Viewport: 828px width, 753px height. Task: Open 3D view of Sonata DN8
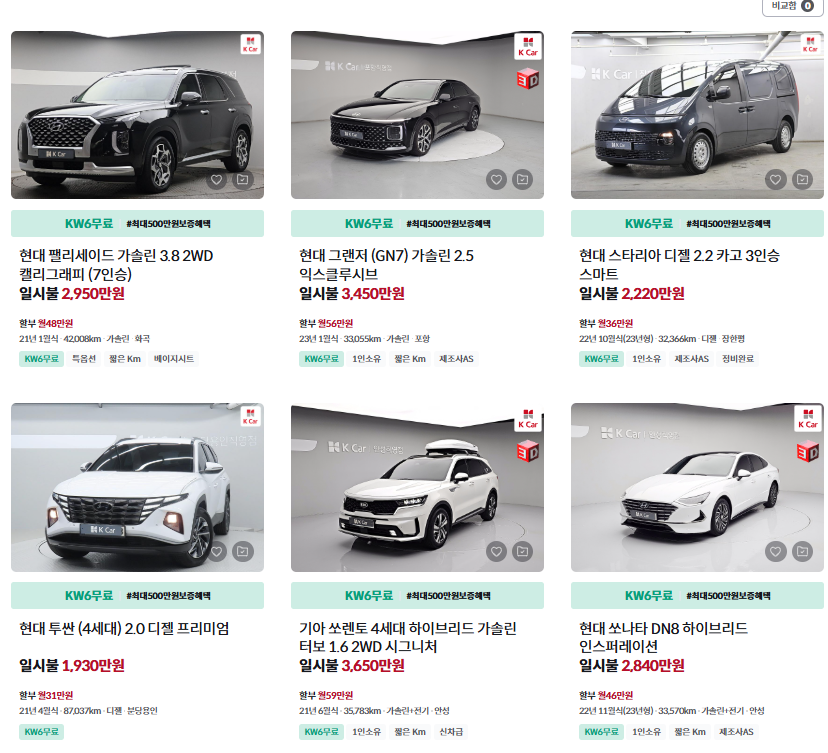tap(807, 452)
